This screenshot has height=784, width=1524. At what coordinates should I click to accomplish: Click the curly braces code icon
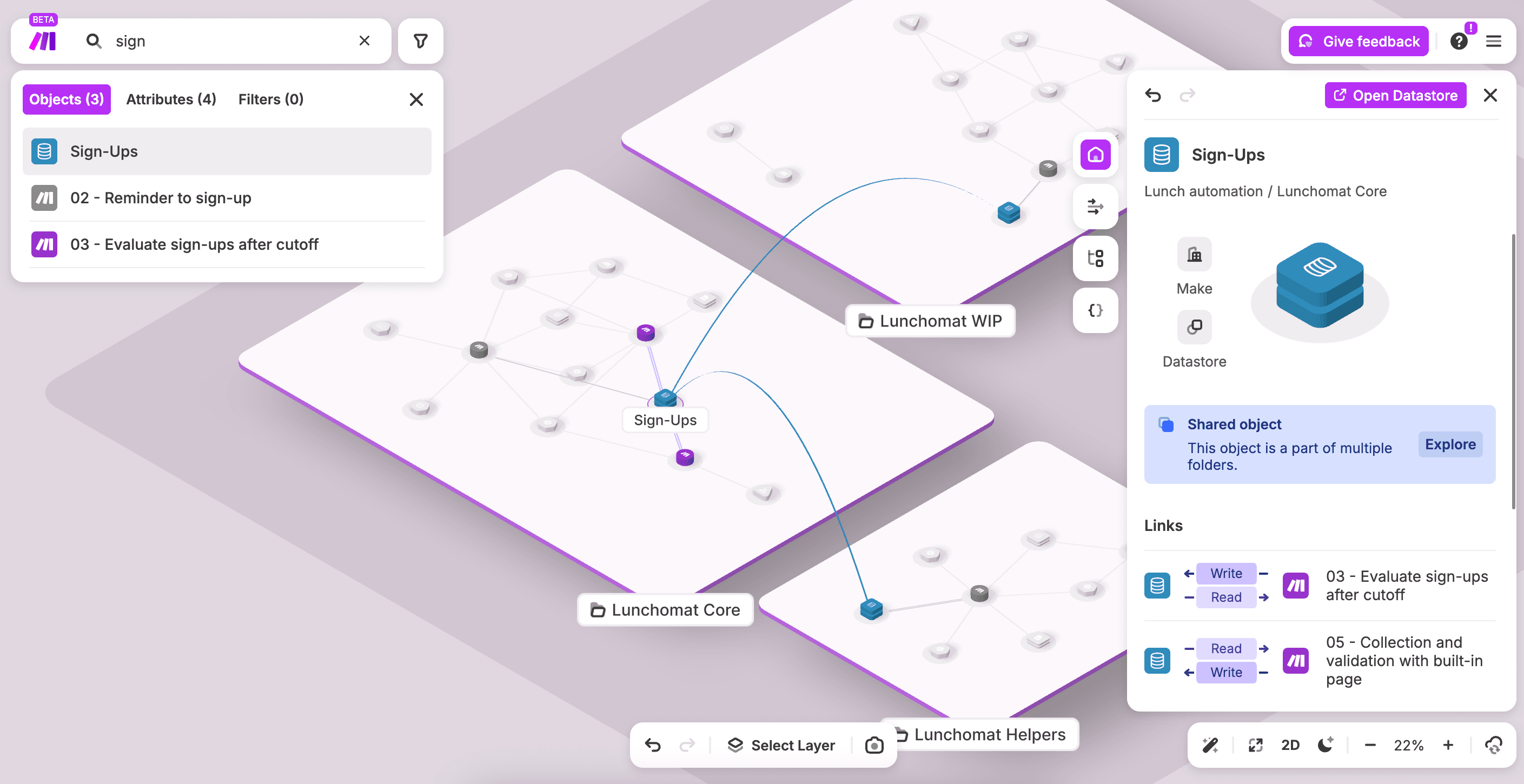(1095, 310)
